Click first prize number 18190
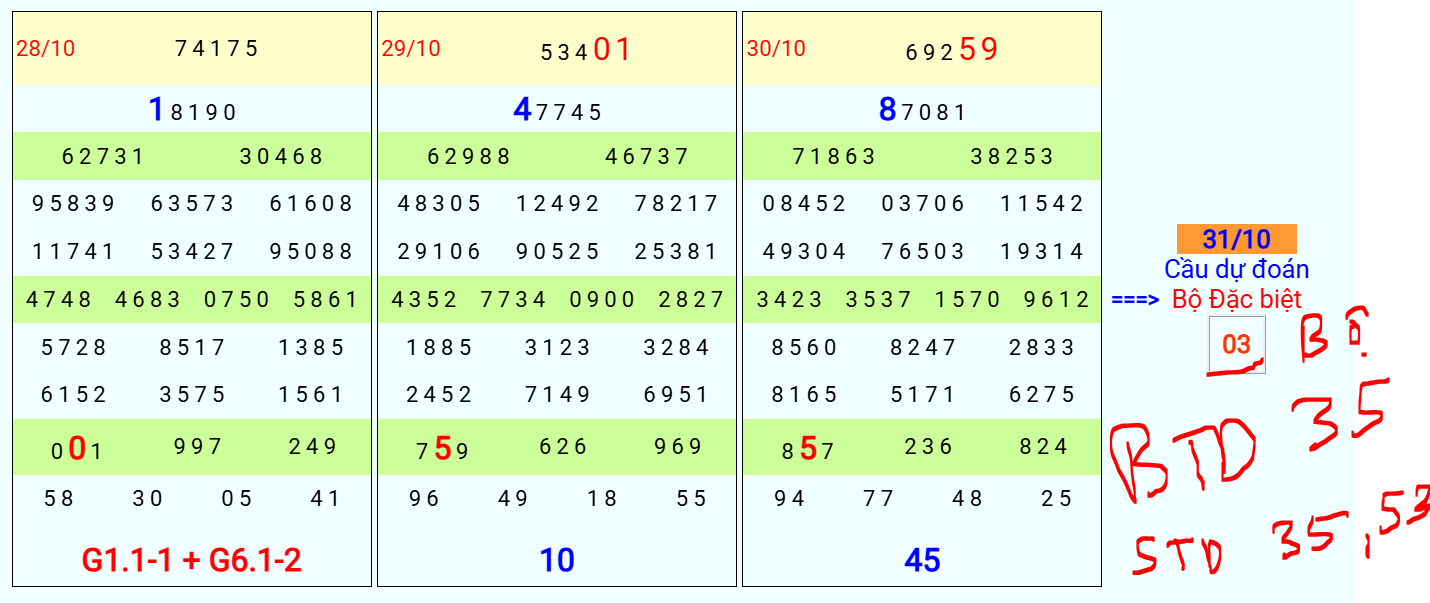The image size is (1430, 603). click(x=192, y=110)
